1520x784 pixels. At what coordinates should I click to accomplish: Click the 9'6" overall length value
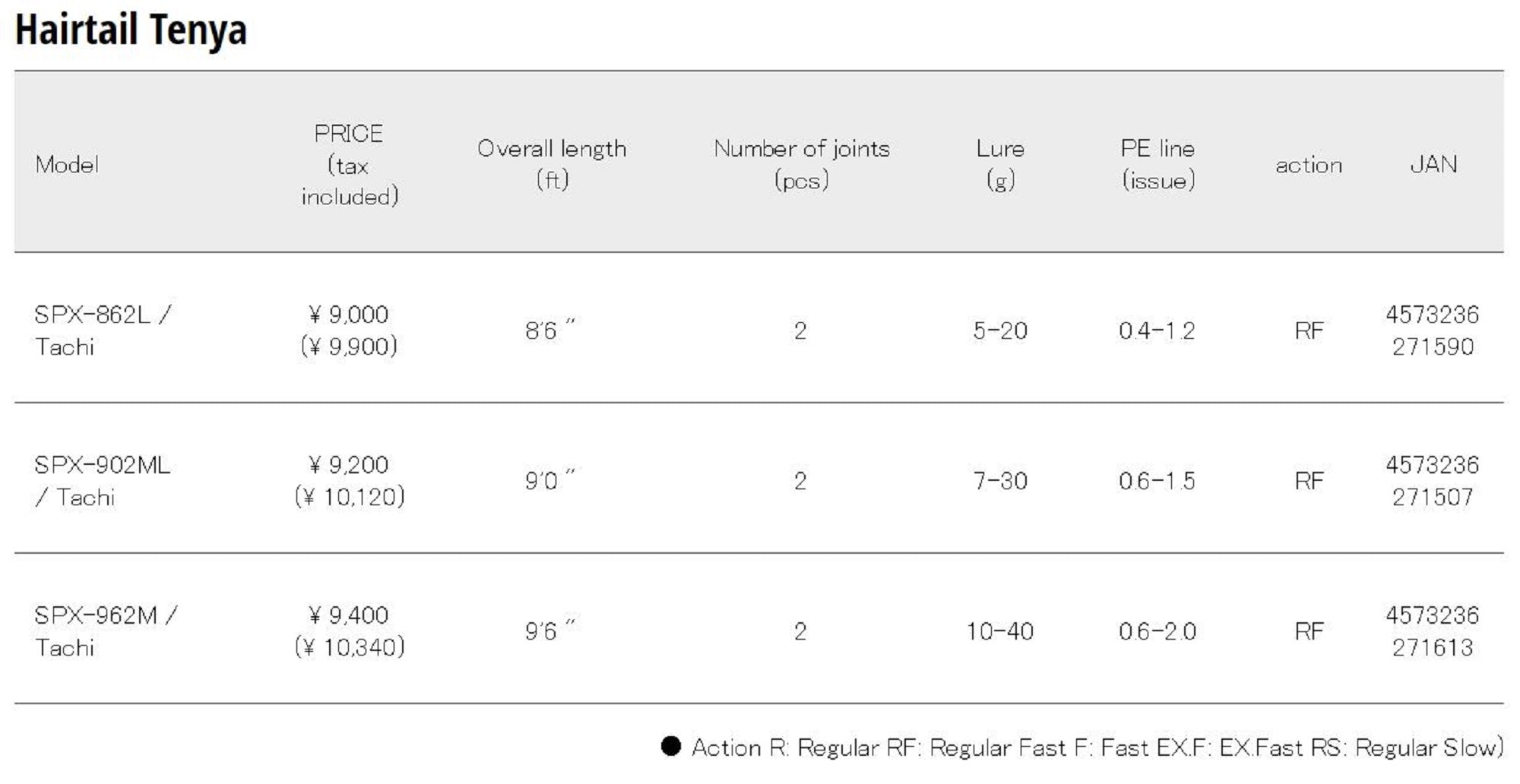pyautogui.click(x=549, y=631)
